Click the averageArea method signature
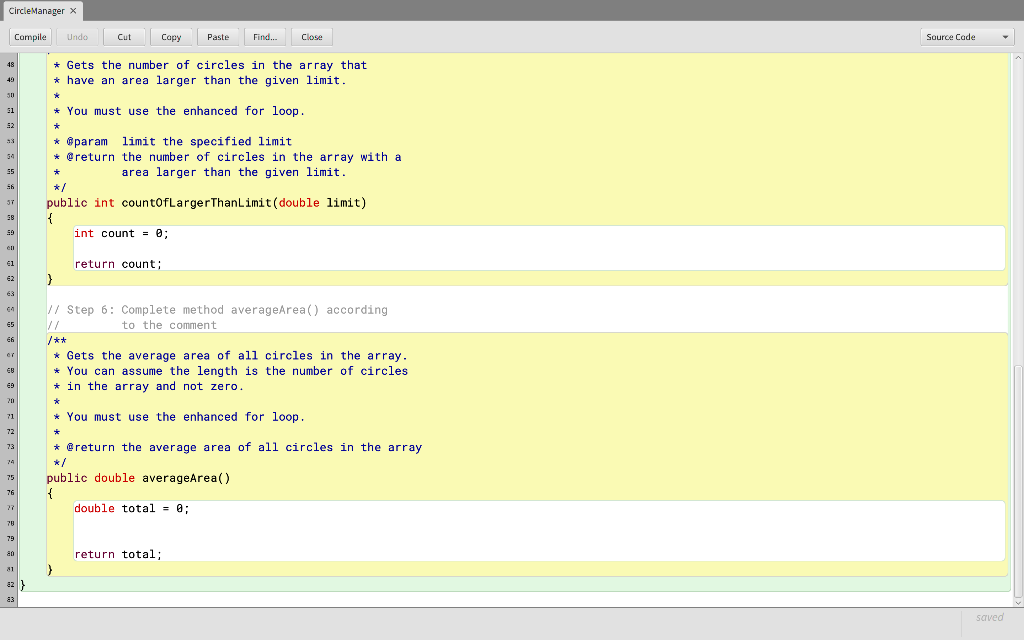Viewport: 1024px width, 640px height. click(140, 477)
